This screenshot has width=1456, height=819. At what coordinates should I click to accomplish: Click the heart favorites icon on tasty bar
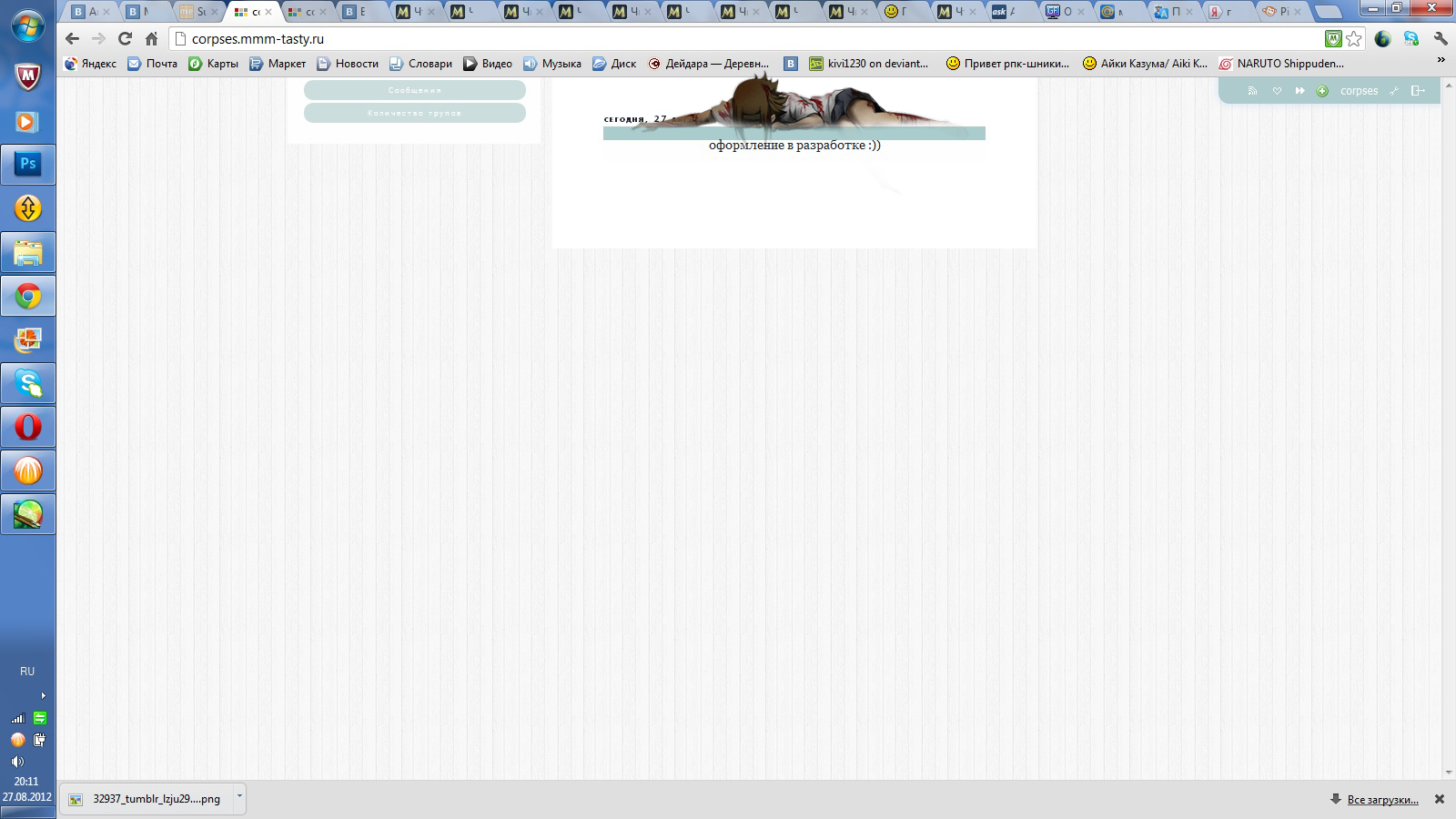click(x=1277, y=91)
